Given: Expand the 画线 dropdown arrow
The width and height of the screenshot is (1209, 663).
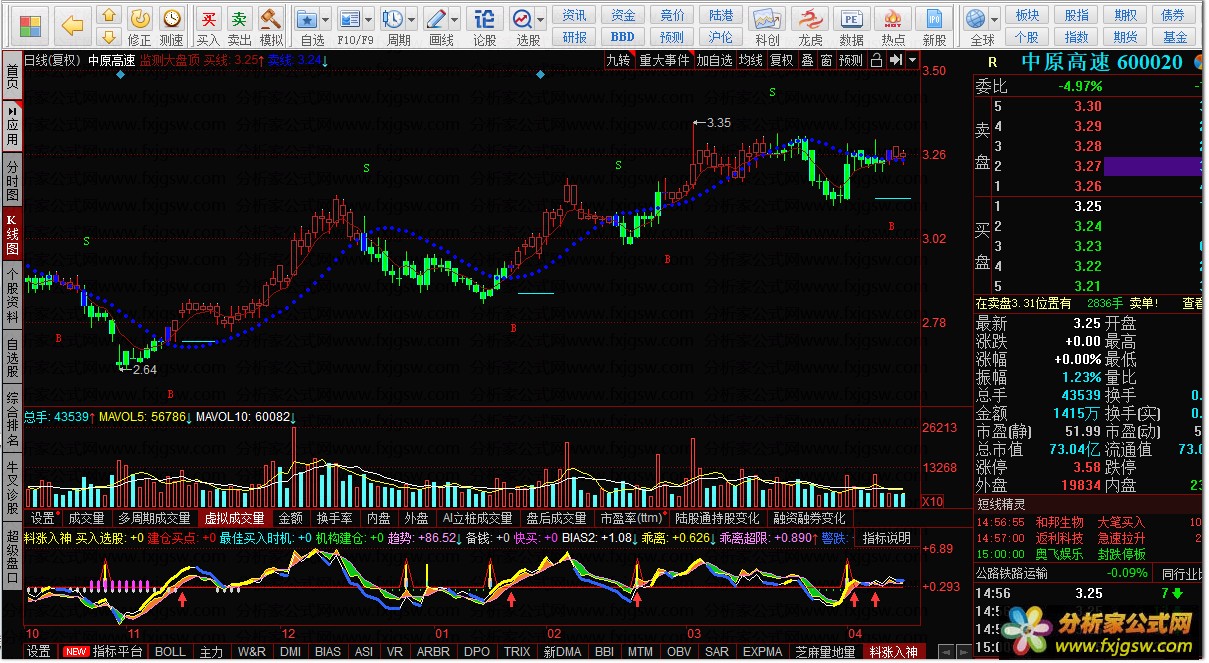Looking at the screenshot, I should pos(455,19).
